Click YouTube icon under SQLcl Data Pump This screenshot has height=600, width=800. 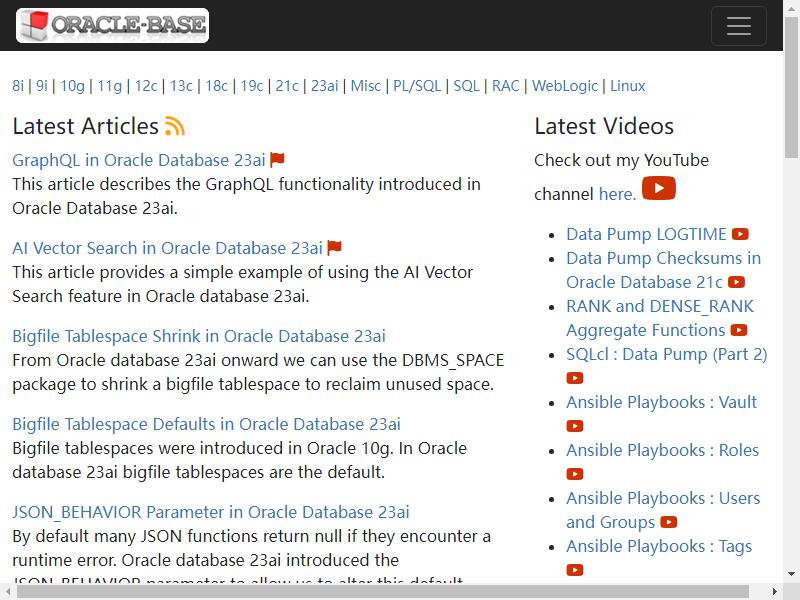point(574,378)
